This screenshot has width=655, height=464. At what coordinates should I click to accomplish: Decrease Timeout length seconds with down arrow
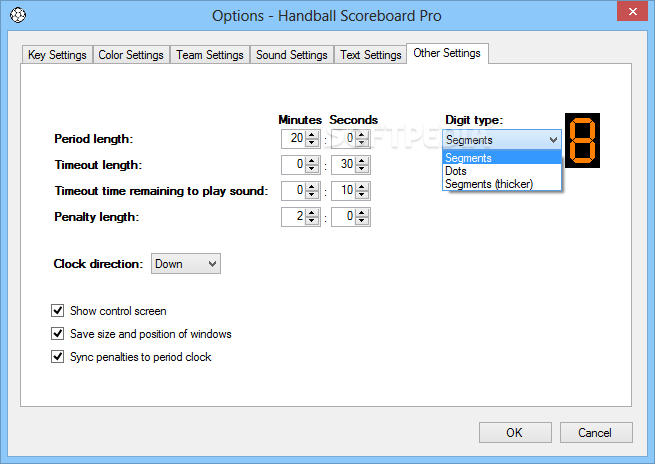pyautogui.click(x=362, y=169)
